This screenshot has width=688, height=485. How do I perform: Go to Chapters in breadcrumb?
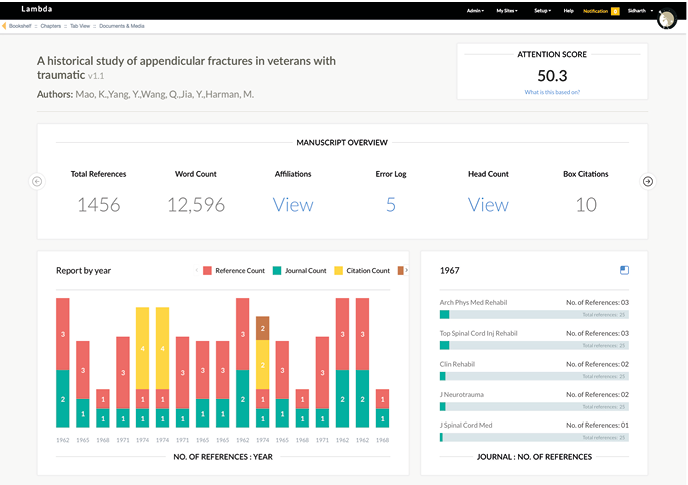coord(51,24)
